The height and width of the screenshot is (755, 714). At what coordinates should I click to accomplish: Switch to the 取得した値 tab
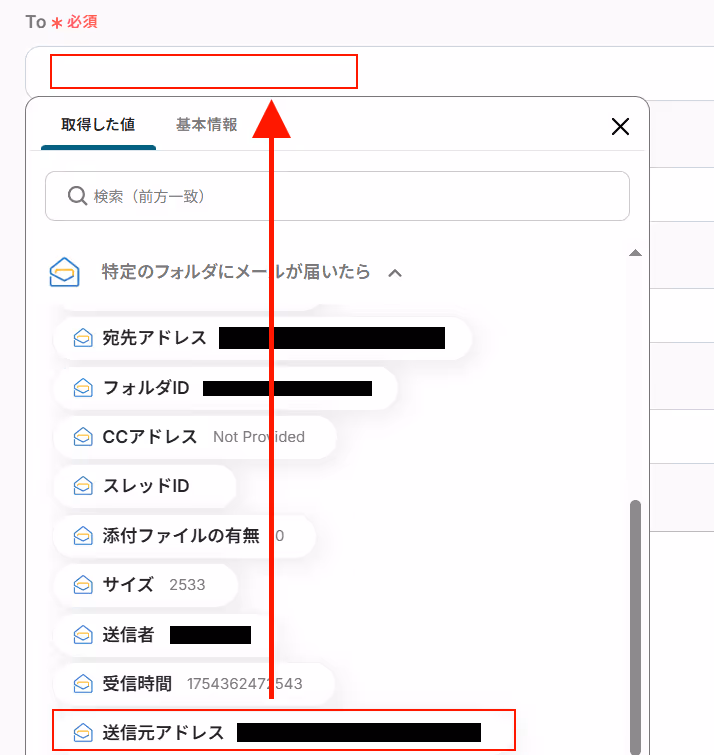98,125
